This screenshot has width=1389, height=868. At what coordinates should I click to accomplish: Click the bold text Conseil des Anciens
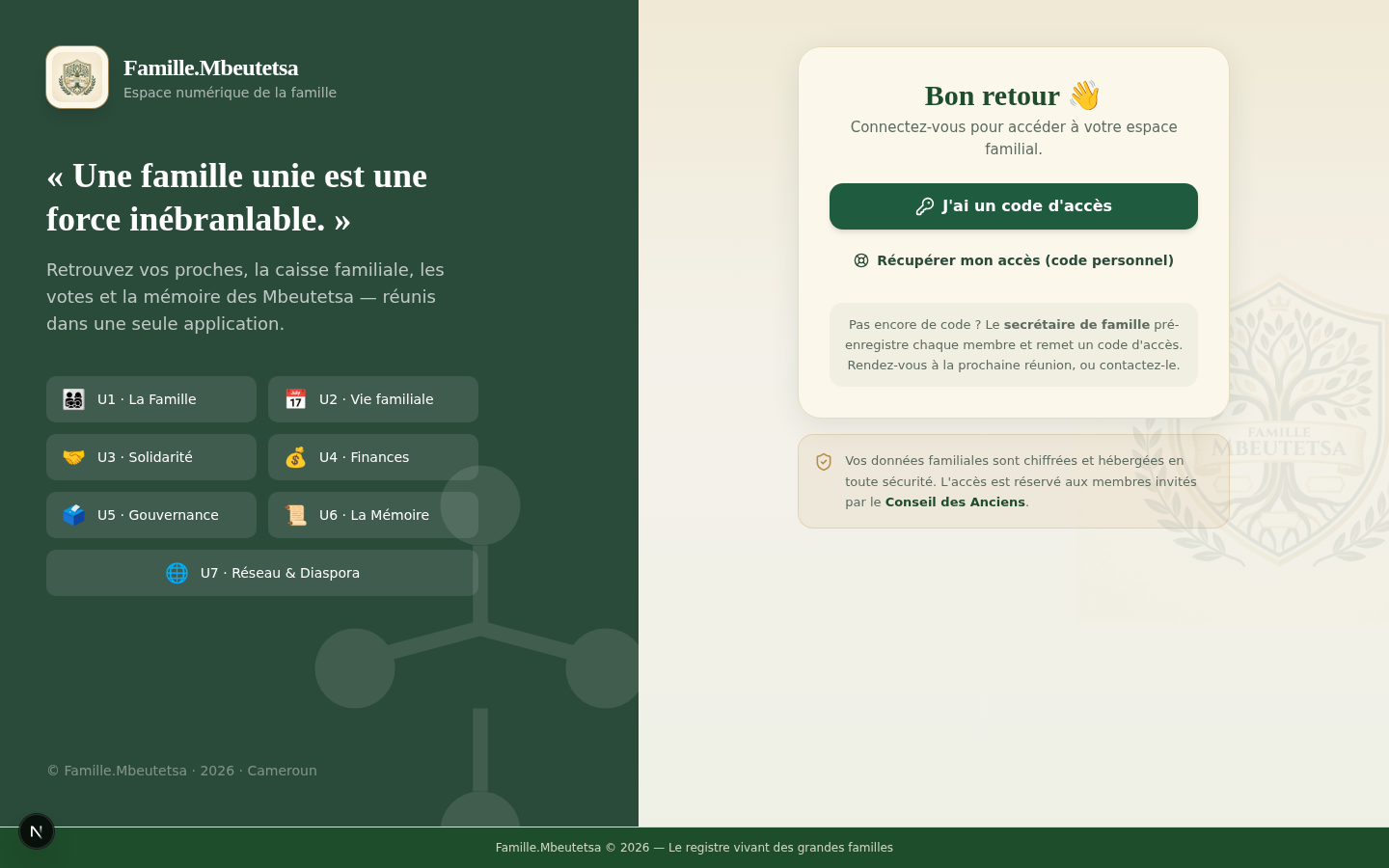coord(955,502)
